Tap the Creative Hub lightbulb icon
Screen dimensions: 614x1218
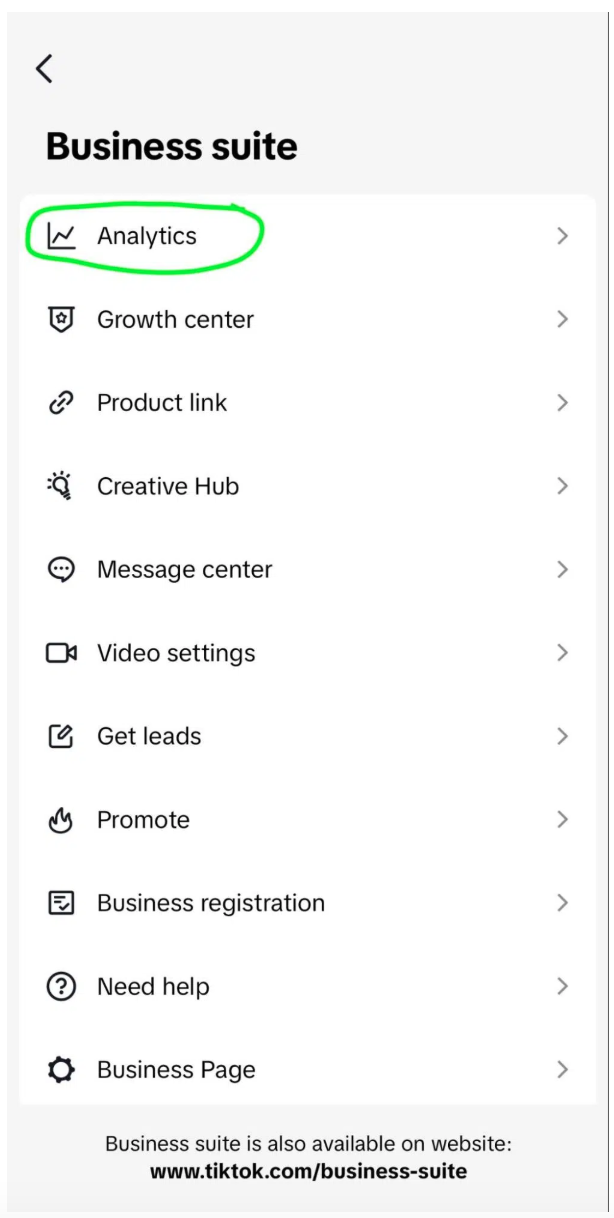click(x=61, y=486)
